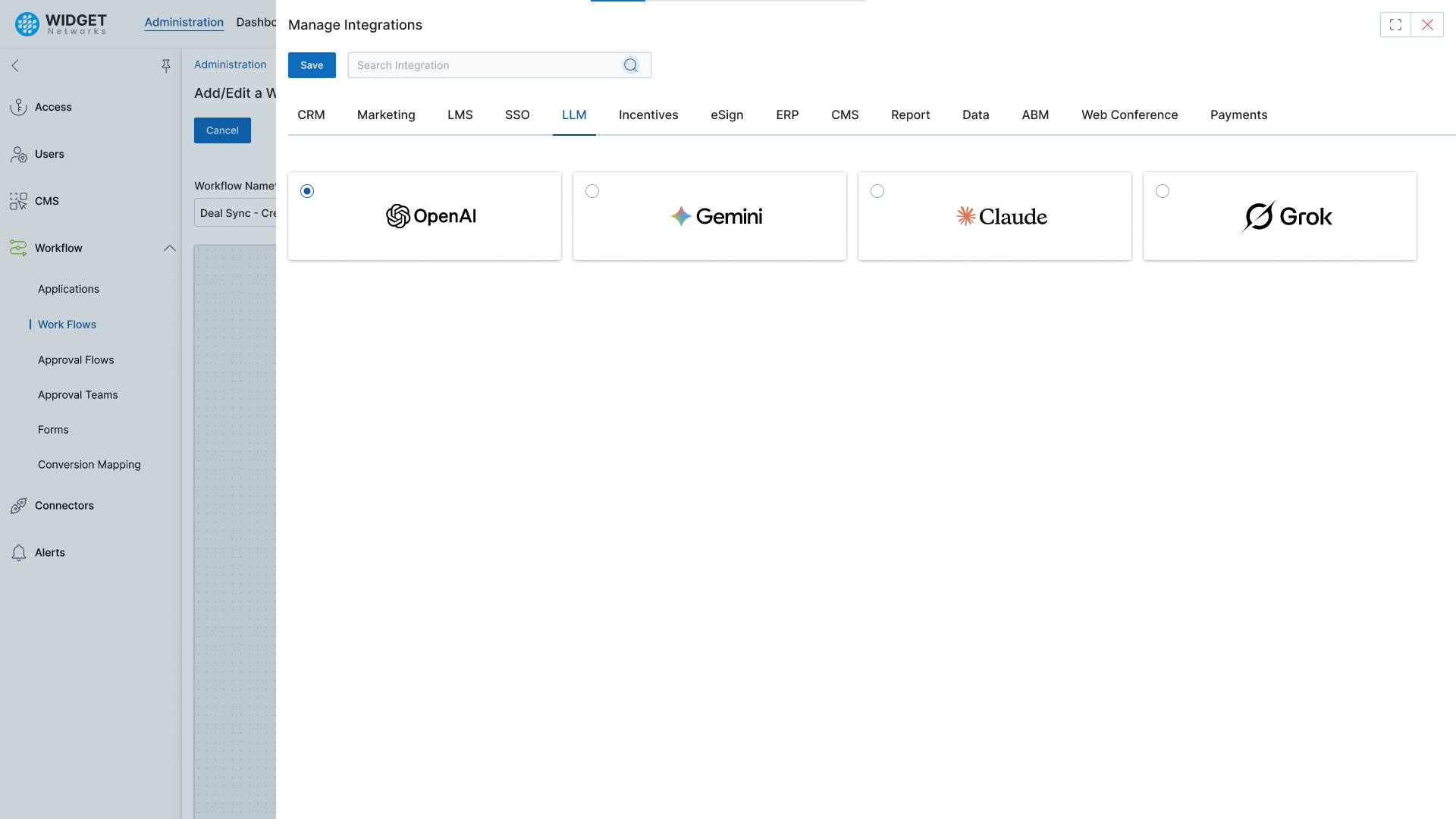This screenshot has width=1456, height=819.
Task: Switch to the ABM tab
Action: click(1035, 115)
